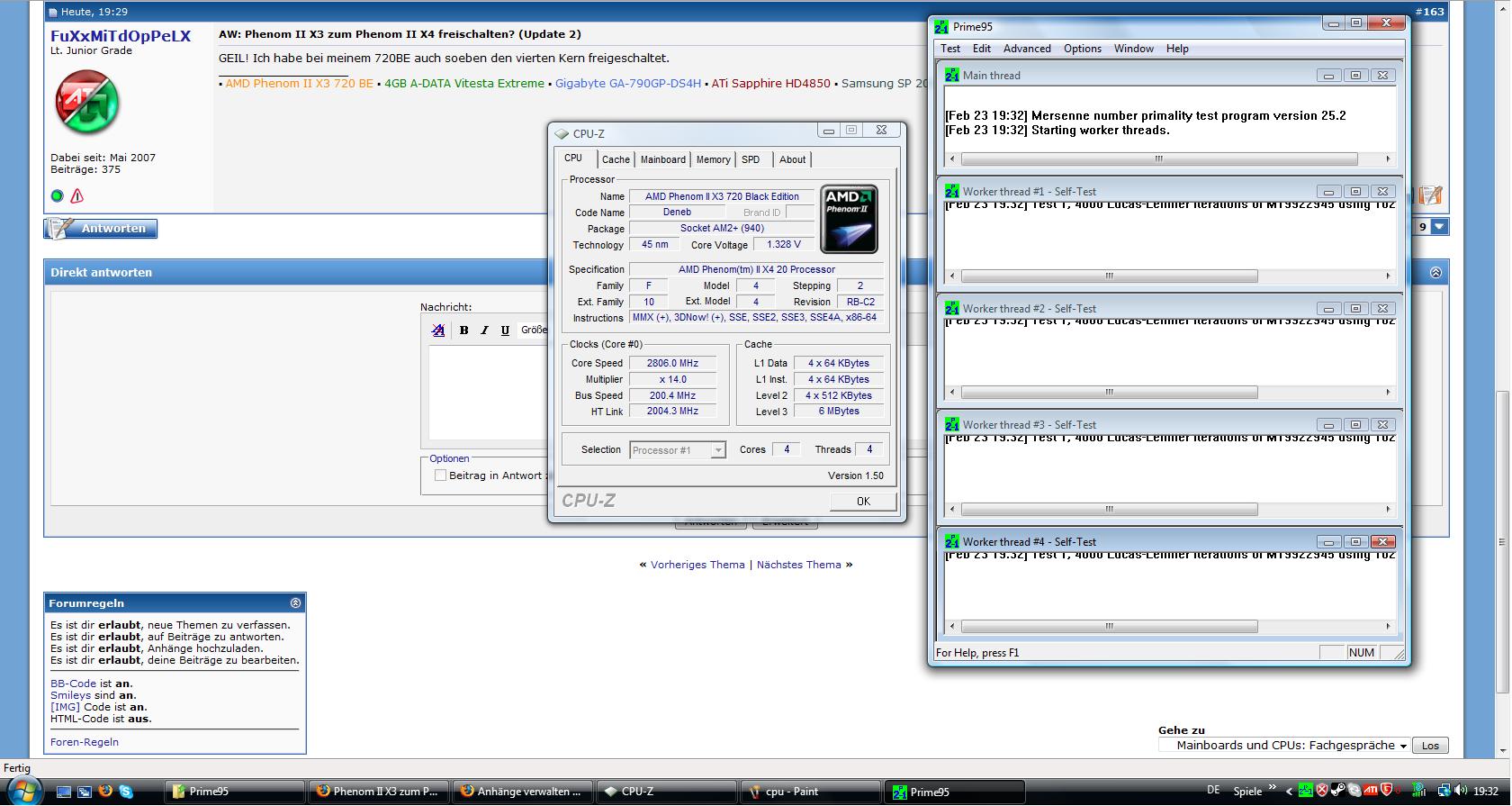Image resolution: width=1512 pixels, height=806 pixels.
Task: Click Show Desktop quick launch icon
Action: coord(64,792)
